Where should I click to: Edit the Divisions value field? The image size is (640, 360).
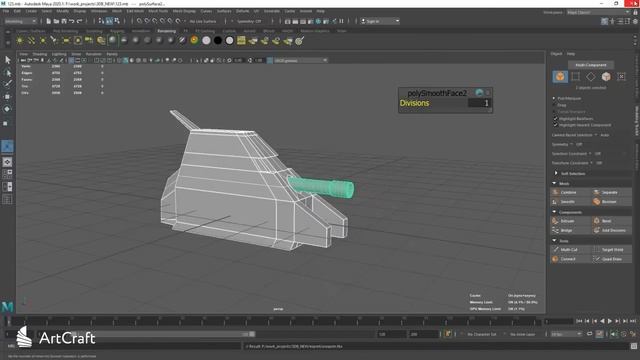[479, 103]
